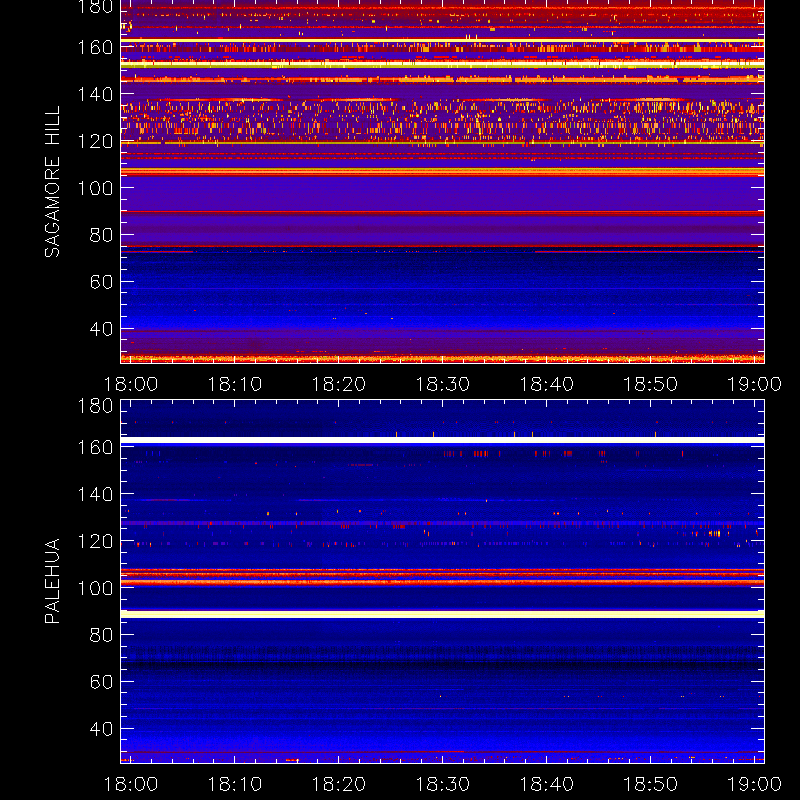Click 18:30 under the Palehua plot

(442, 784)
